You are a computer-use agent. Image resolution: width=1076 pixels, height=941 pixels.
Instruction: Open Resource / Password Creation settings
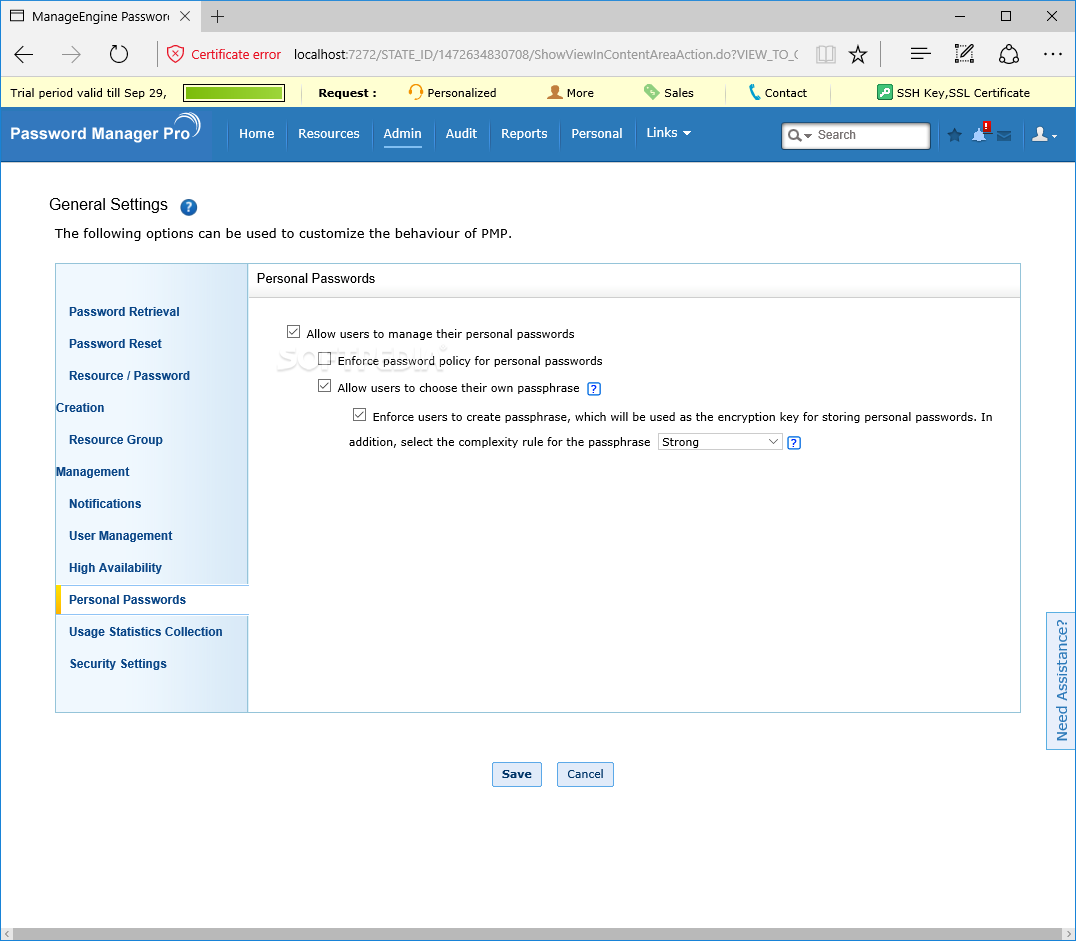point(124,391)
